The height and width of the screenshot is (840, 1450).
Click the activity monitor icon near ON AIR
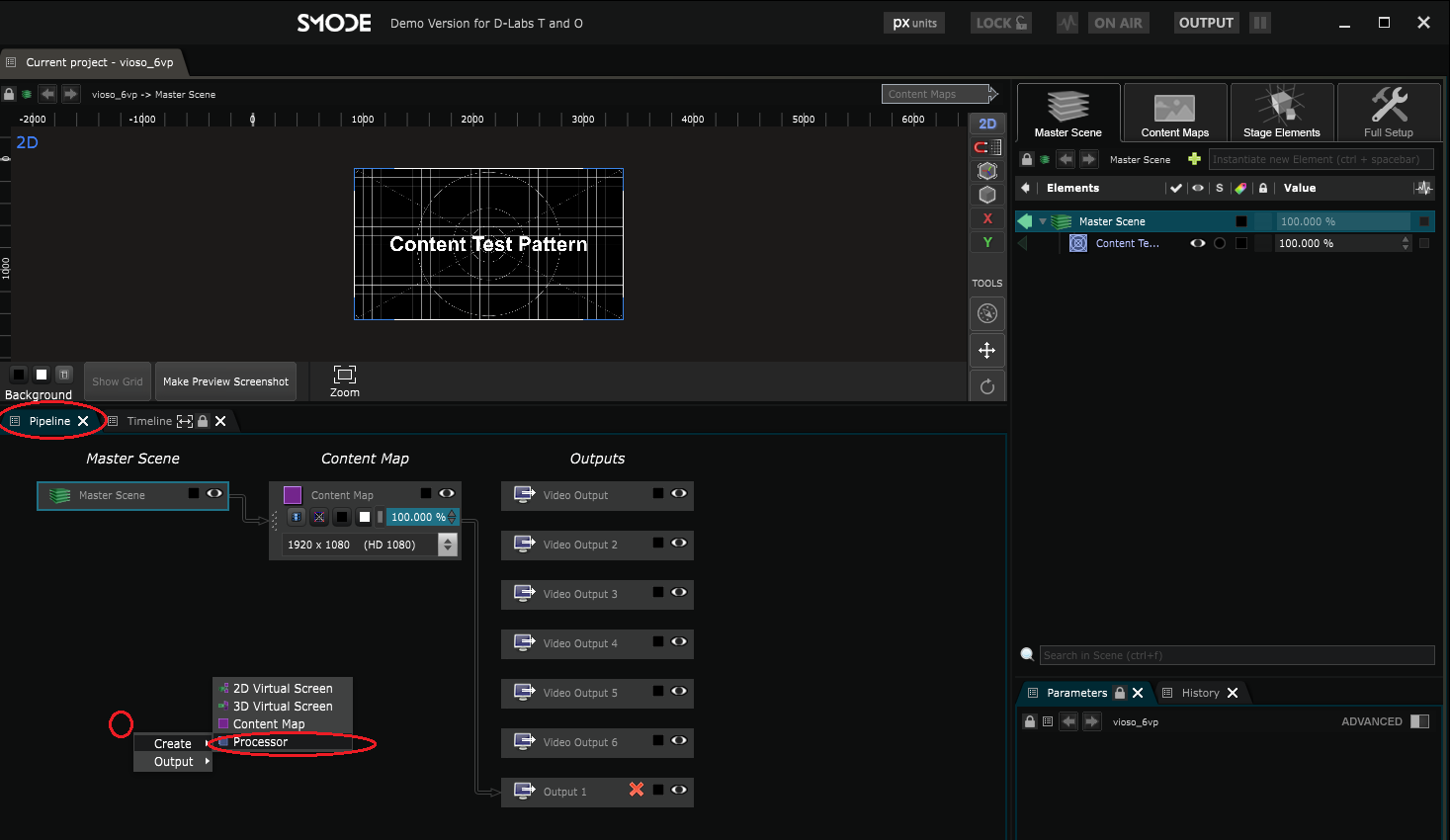click(x=1067, y=23)
